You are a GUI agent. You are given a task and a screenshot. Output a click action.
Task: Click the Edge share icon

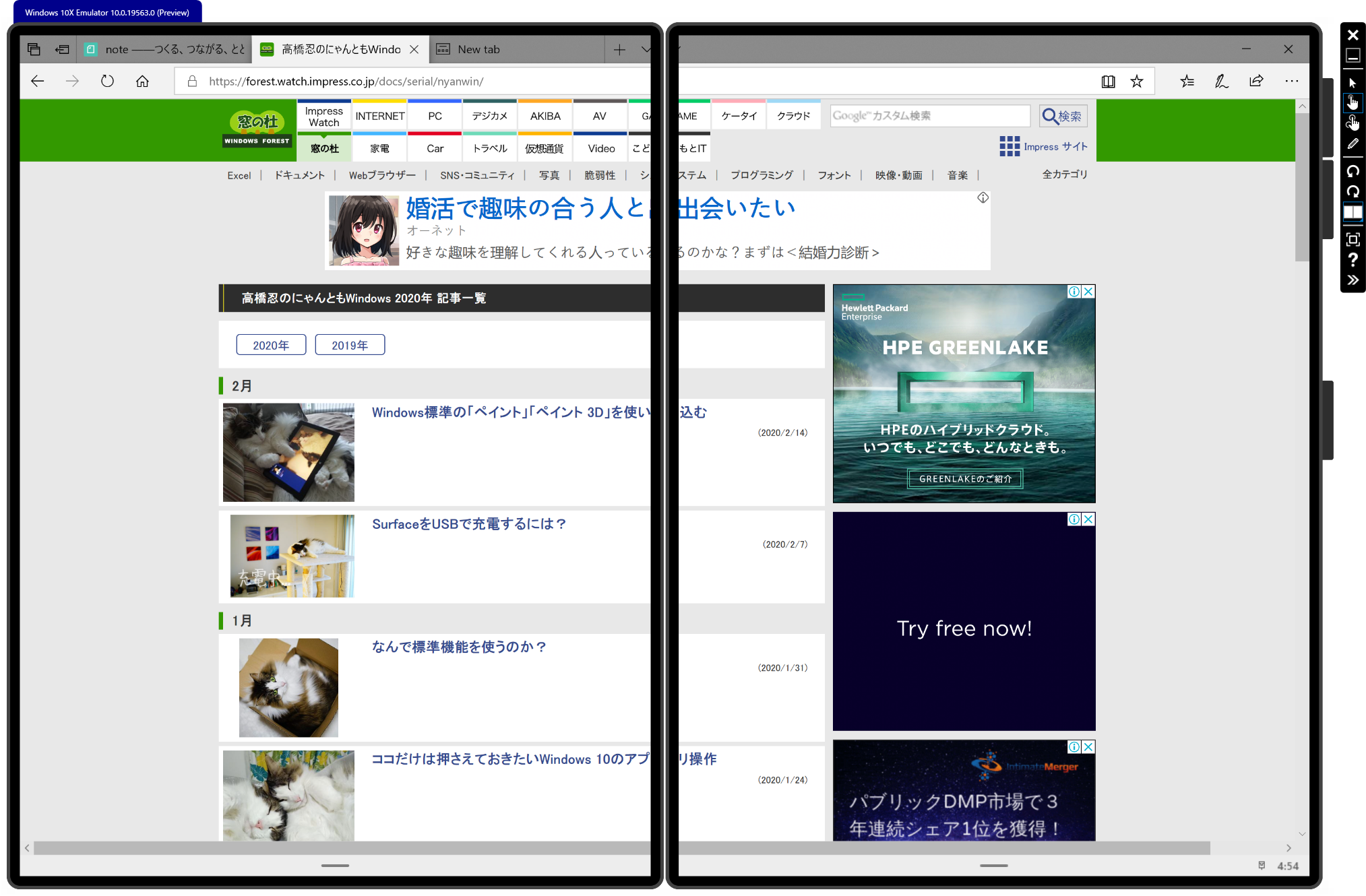[1256, 82]
